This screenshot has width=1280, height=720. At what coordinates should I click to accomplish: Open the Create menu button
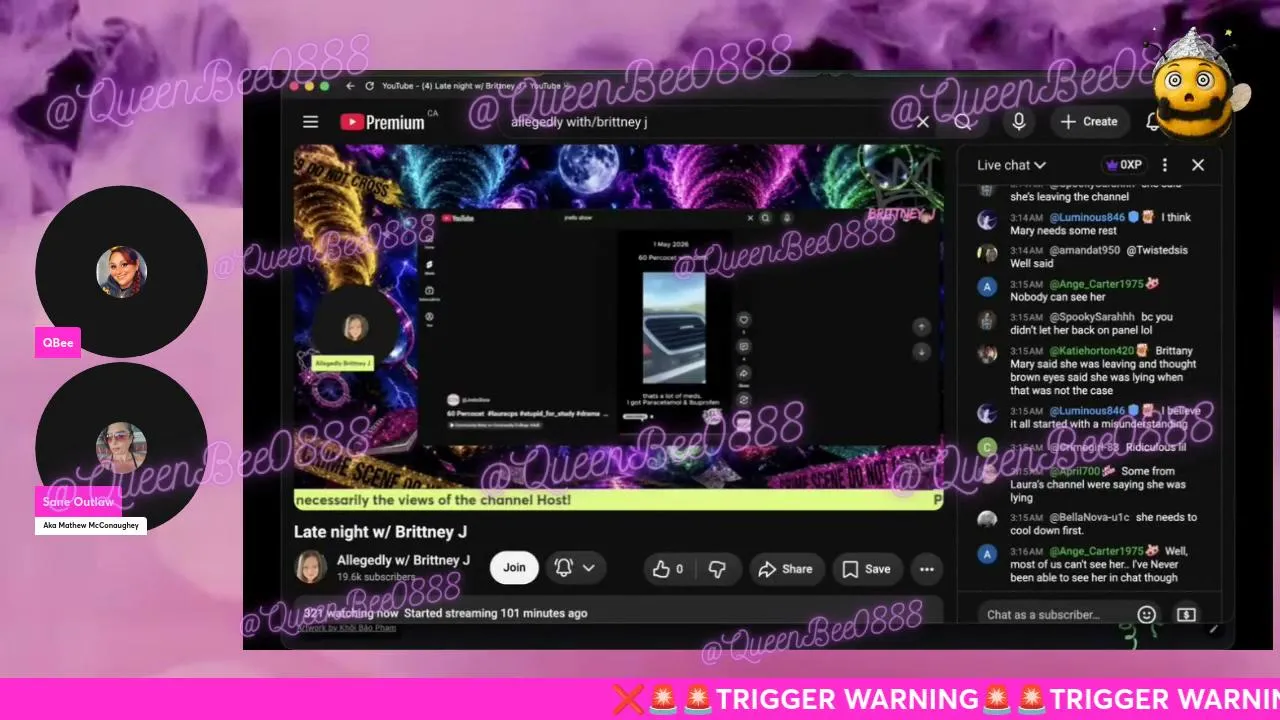tap(1089, 122)
